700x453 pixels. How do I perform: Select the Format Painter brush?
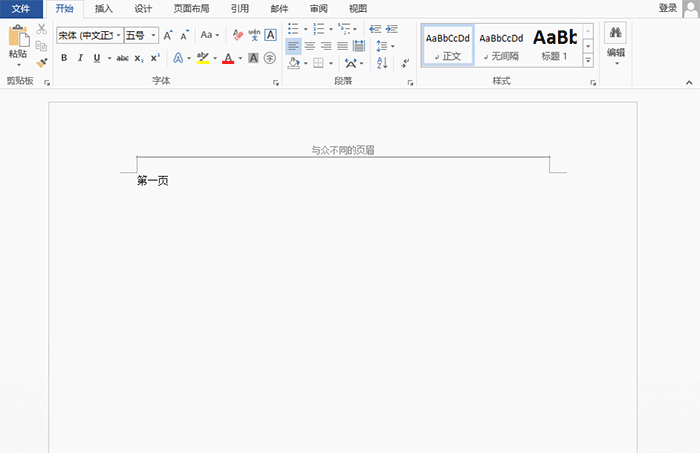point(42,63)
